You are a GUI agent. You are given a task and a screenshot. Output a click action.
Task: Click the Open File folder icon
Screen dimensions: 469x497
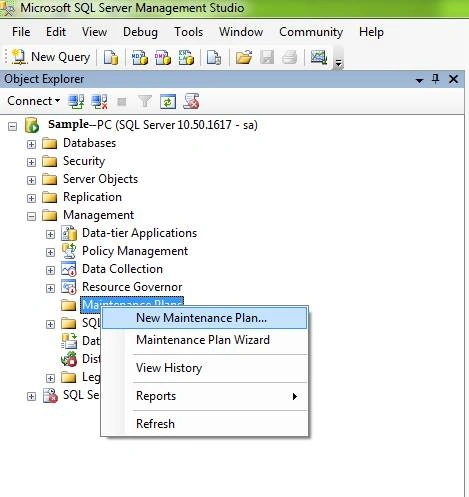click(x=244, y=57)
